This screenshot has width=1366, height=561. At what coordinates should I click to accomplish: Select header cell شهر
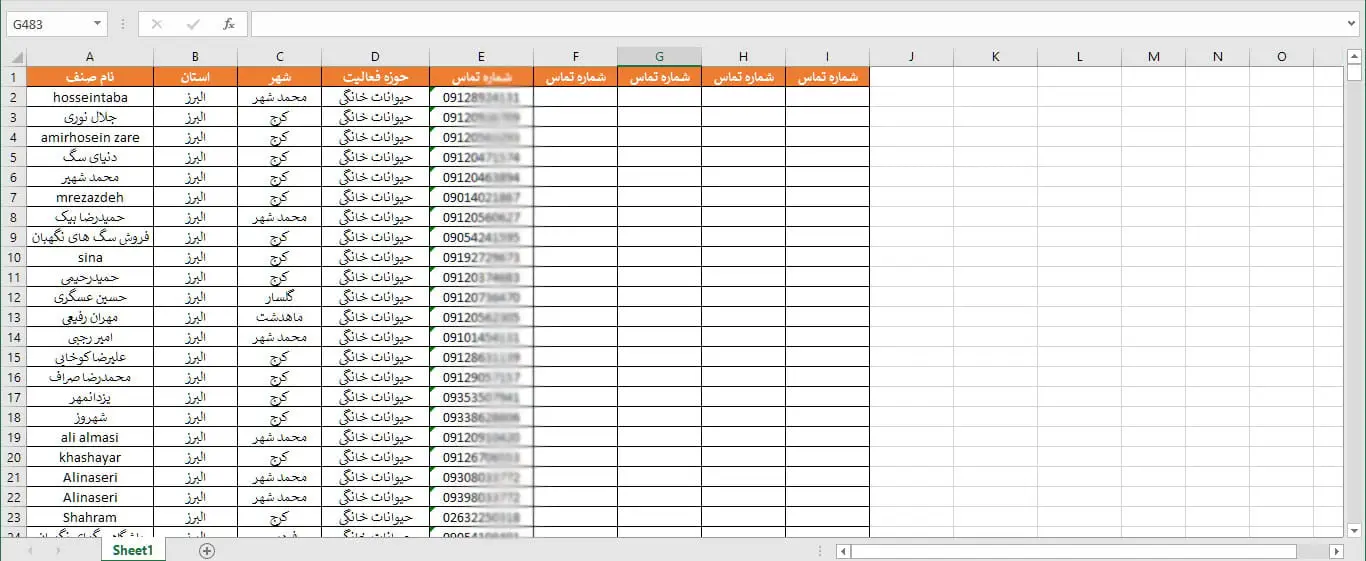click(x=279, y=77)
